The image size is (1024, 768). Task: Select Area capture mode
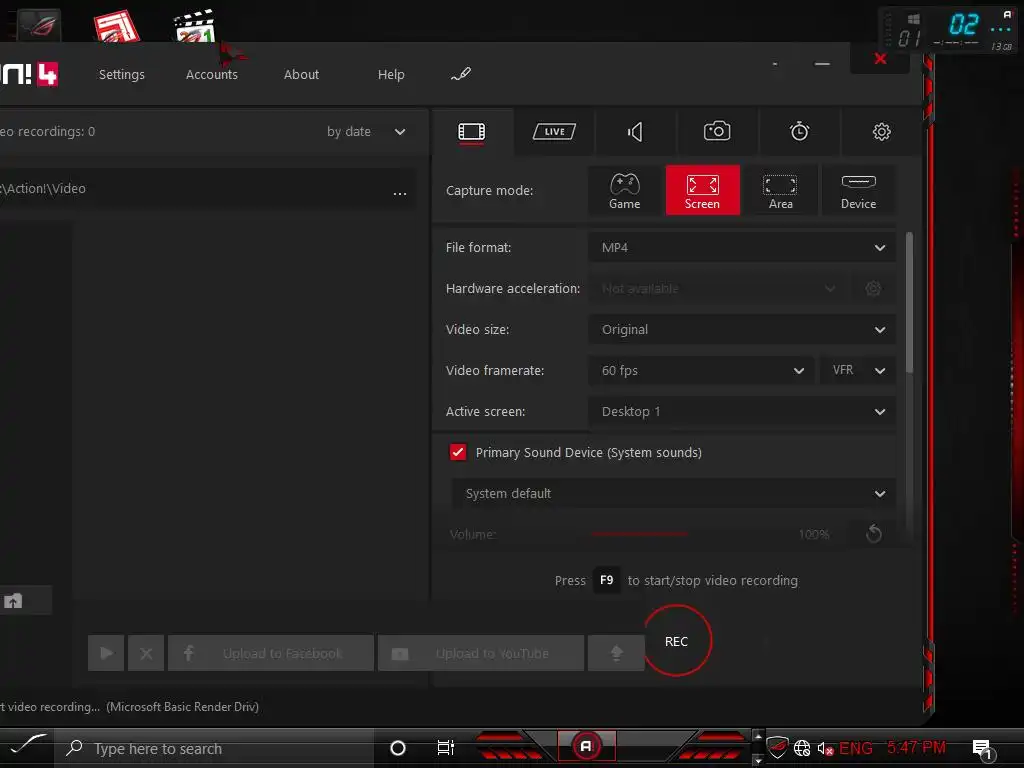[x=780, y=190]
